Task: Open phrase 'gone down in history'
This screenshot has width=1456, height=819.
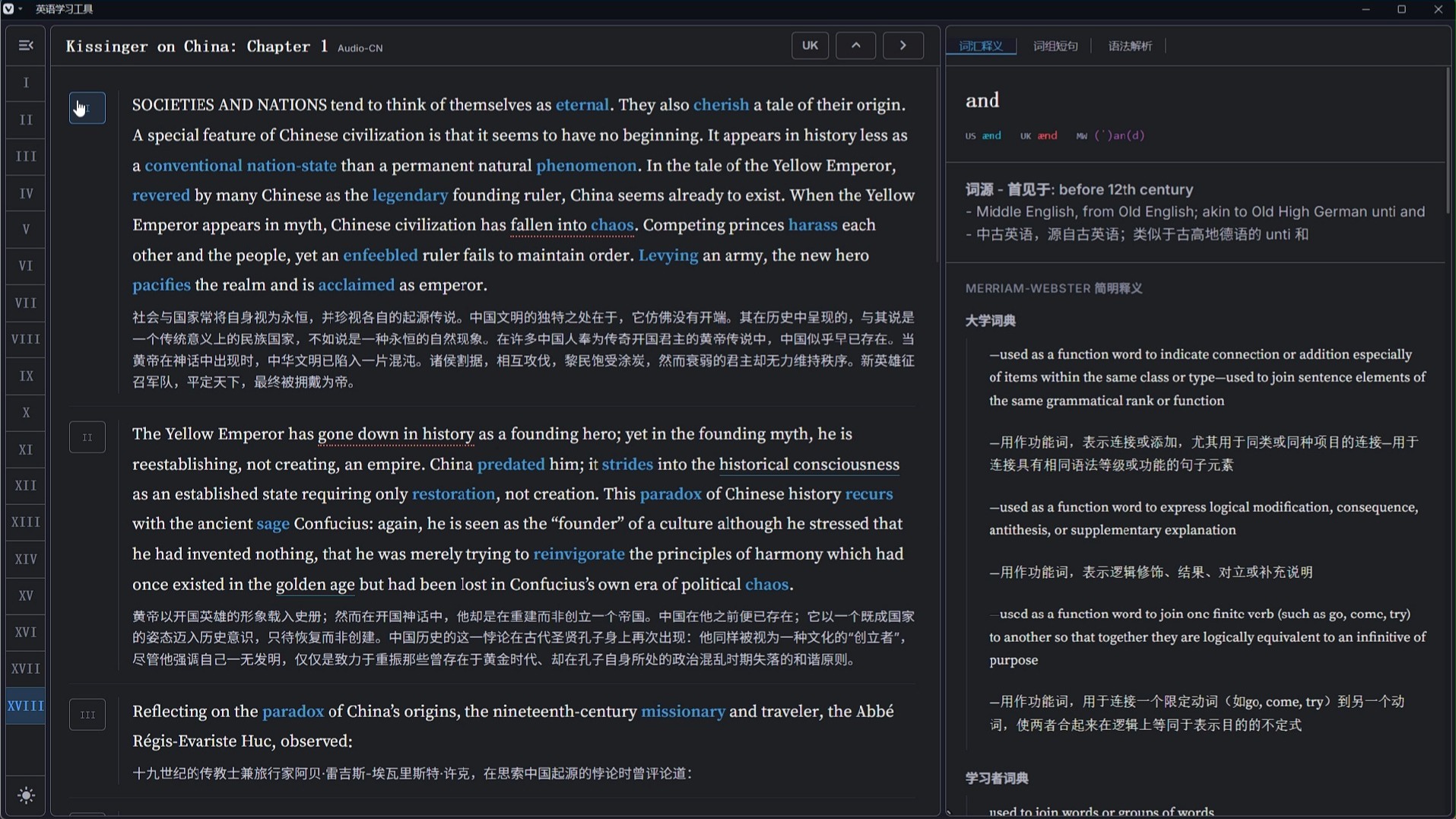Action: coord(395,434)
